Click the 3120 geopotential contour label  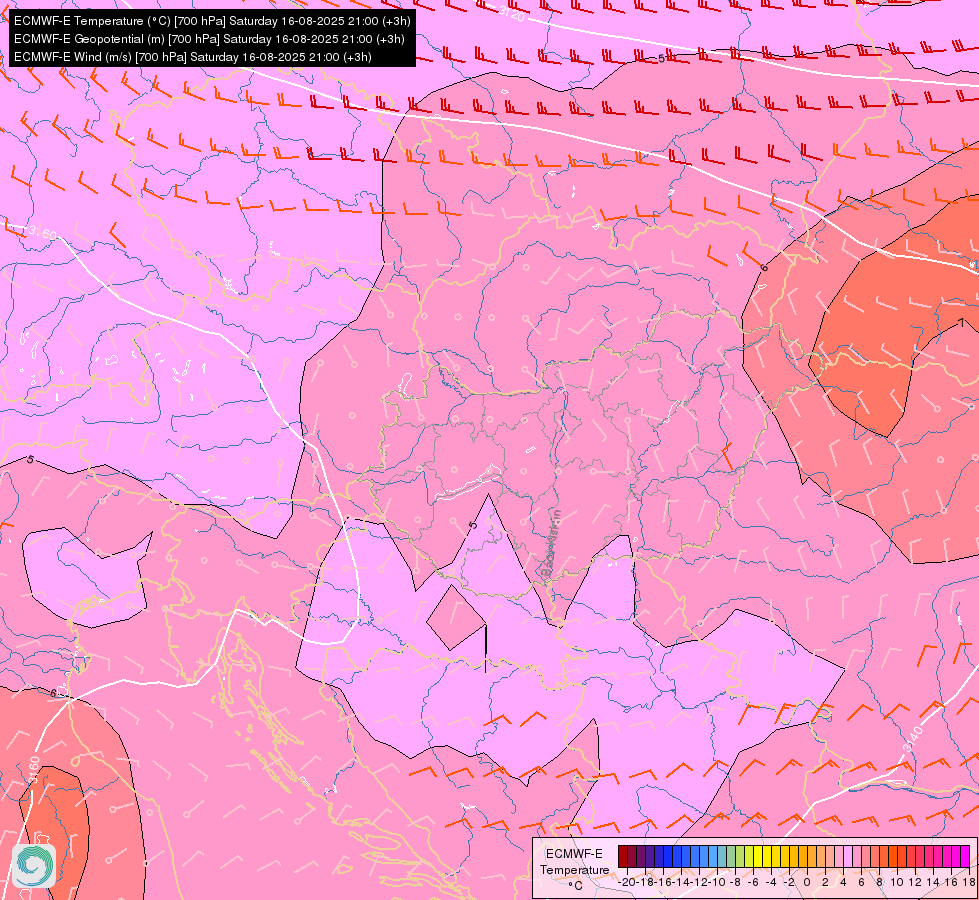[512, 13]
